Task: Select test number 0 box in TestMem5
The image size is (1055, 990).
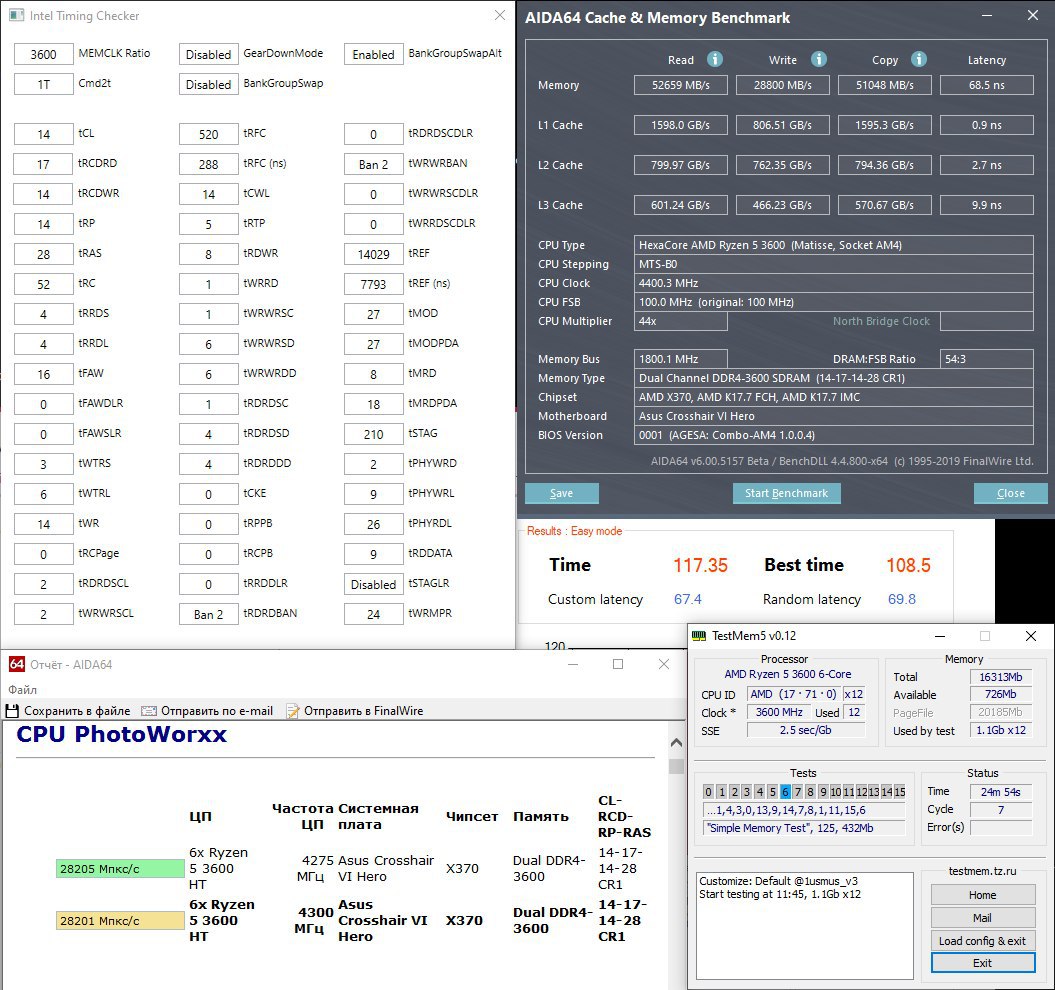Action: 708,791
